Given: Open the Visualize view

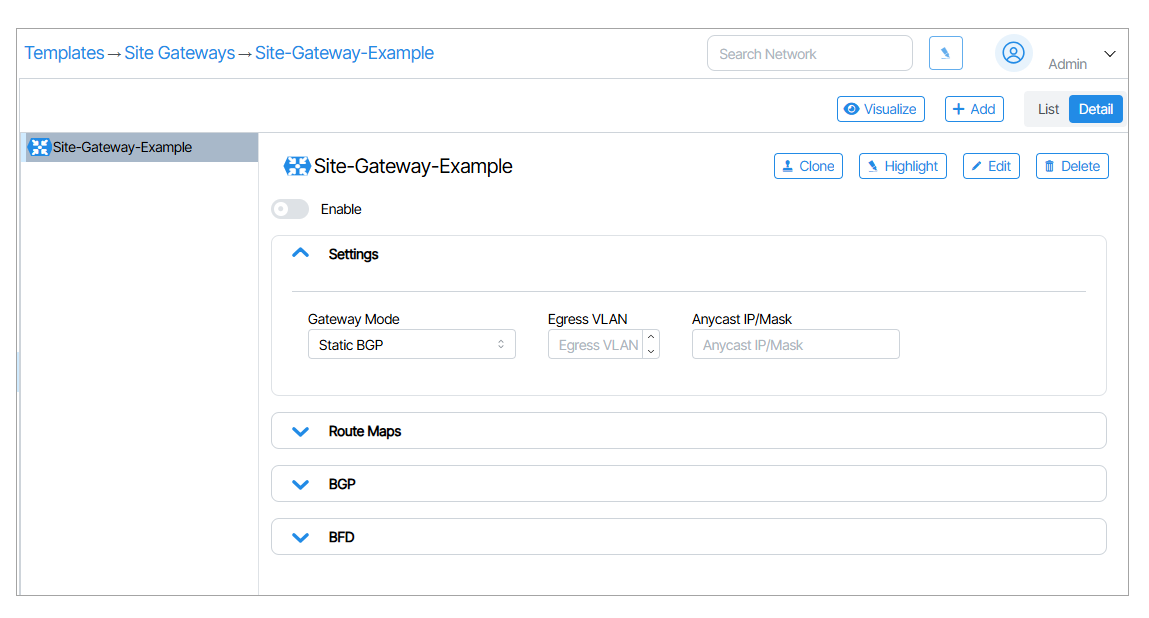Looking at the screenshot, I should click(x=880, y=109).
